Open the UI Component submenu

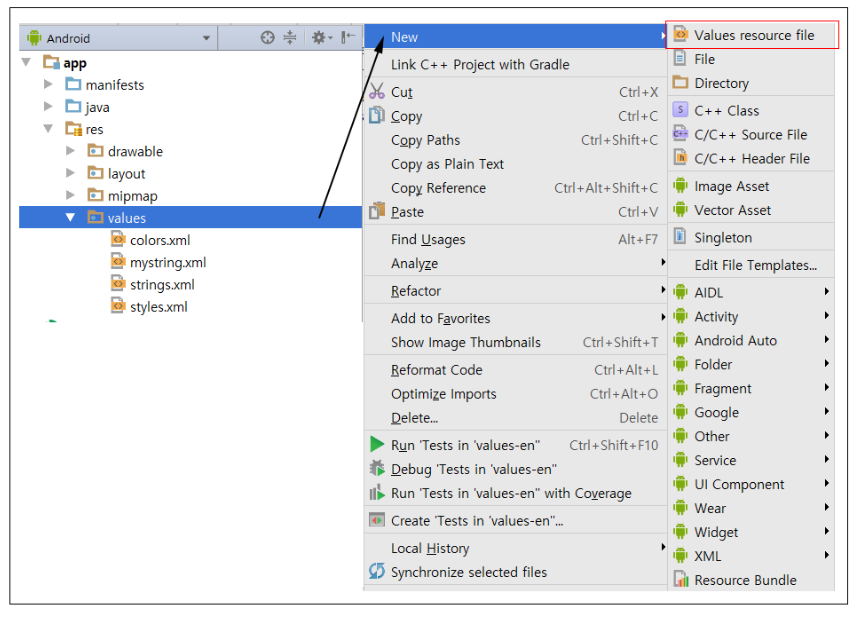pos(751,484)
